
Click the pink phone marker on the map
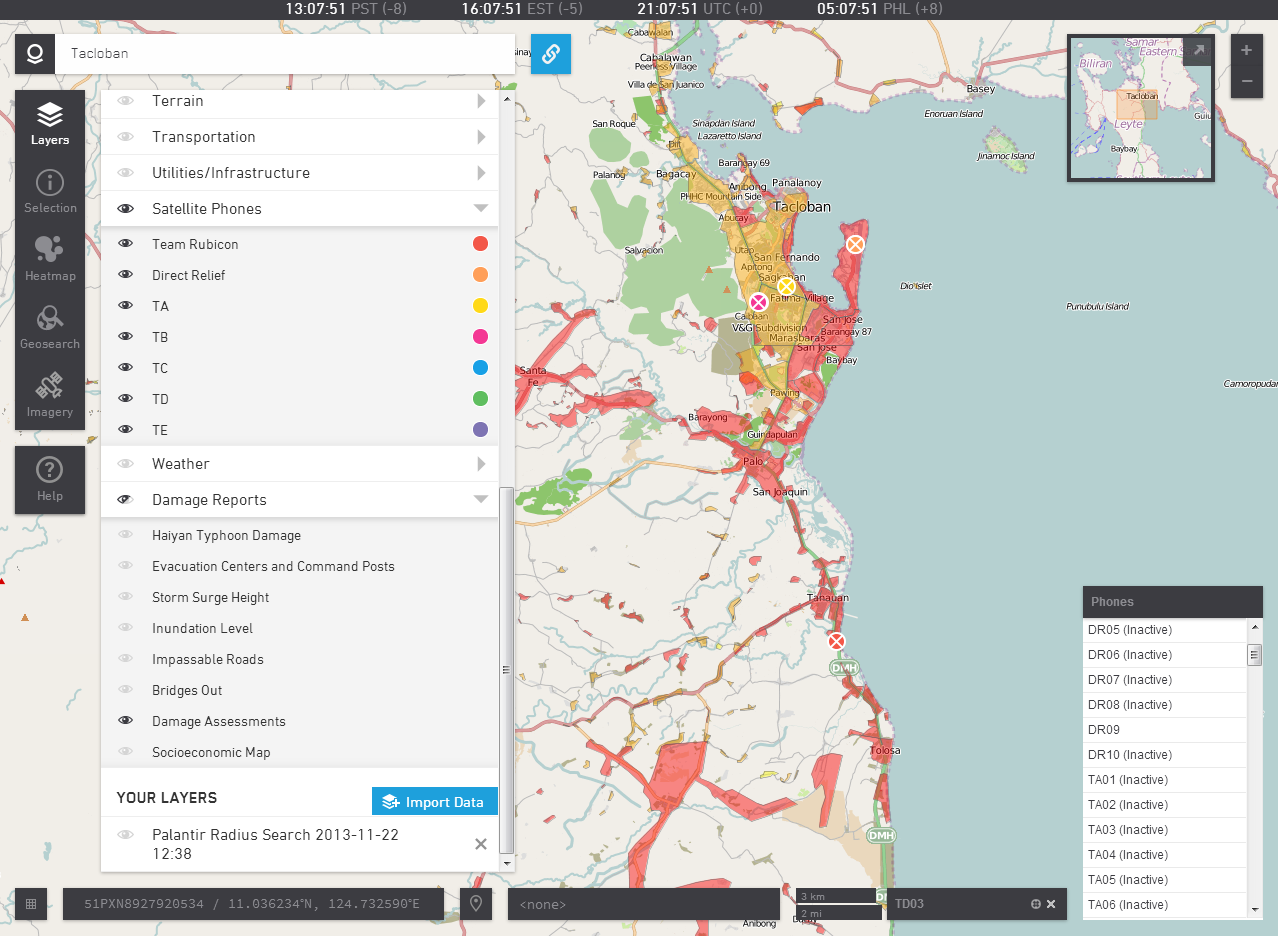pyautogui.click(x=759, y=302)
